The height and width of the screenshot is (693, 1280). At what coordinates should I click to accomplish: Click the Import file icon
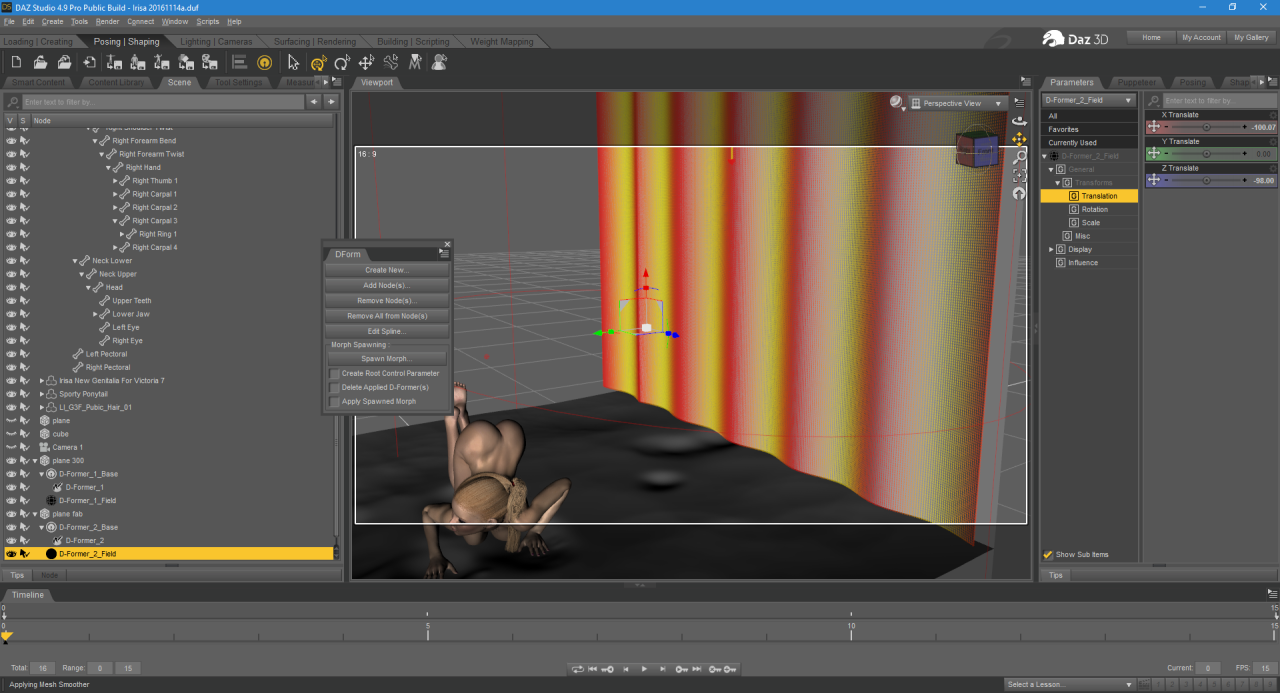pyautogui.click(x=90, y=63)
